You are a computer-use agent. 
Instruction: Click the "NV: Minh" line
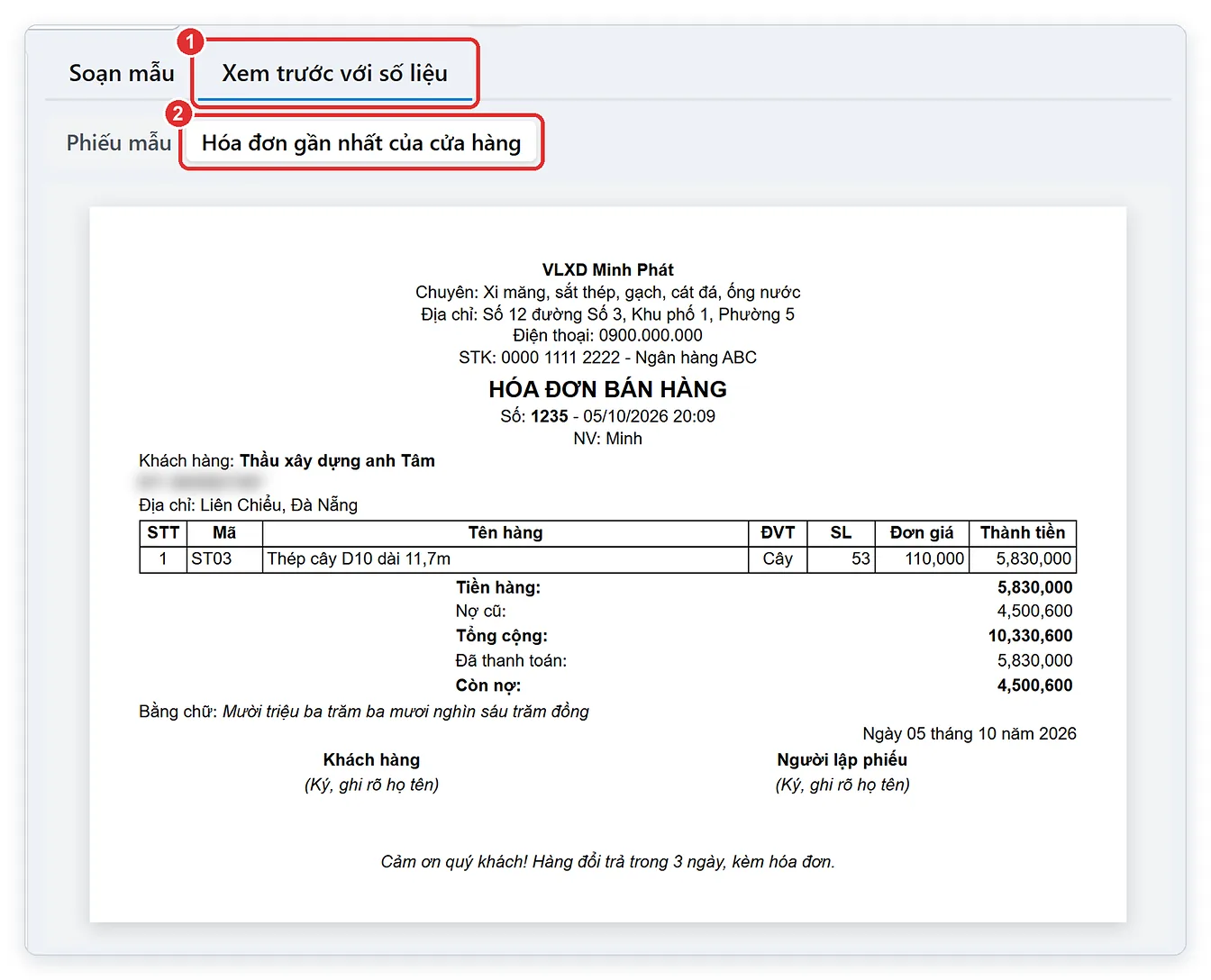[x=608, y=439]
